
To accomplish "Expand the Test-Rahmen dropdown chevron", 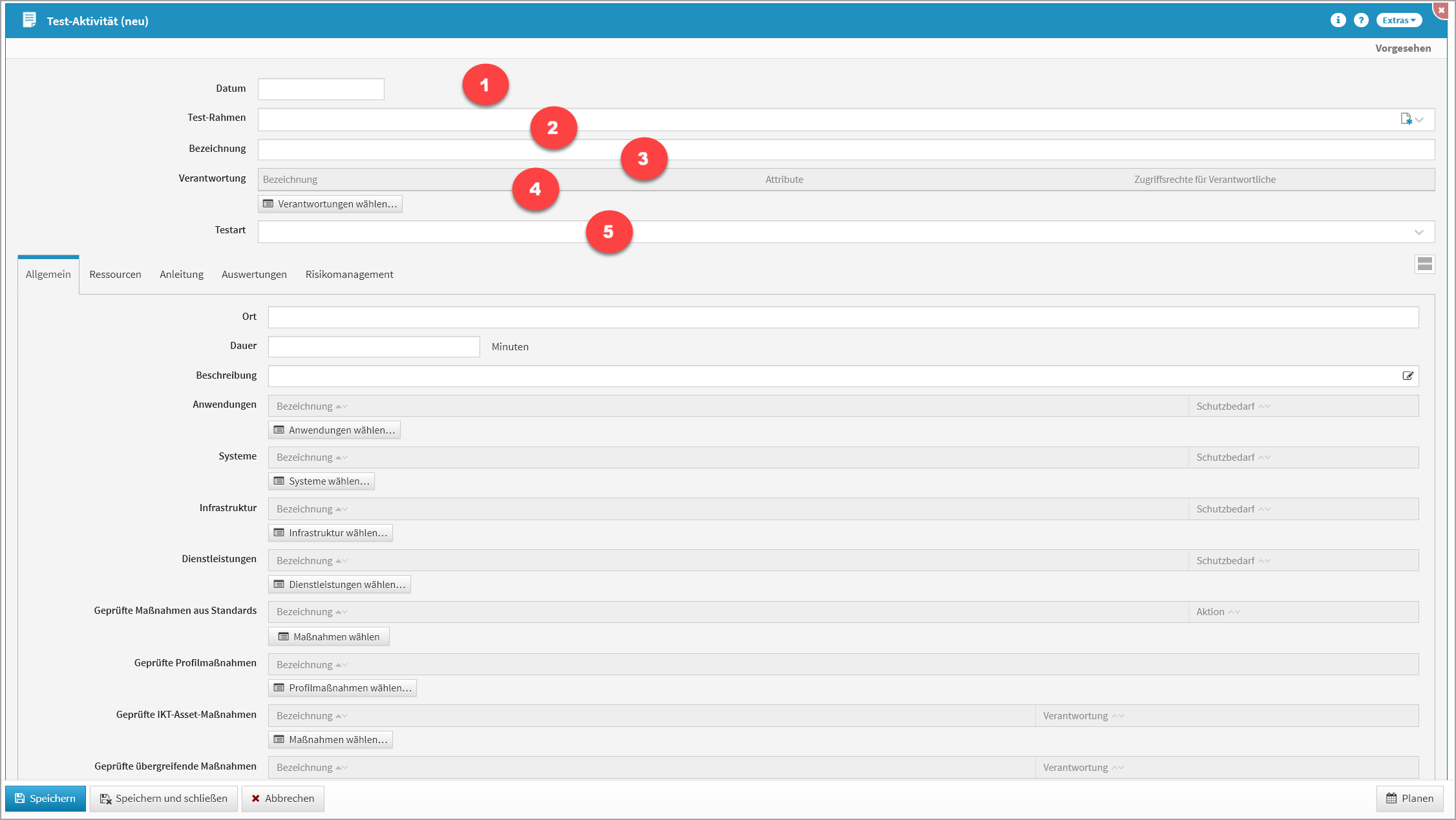I will pos(1420,120).
